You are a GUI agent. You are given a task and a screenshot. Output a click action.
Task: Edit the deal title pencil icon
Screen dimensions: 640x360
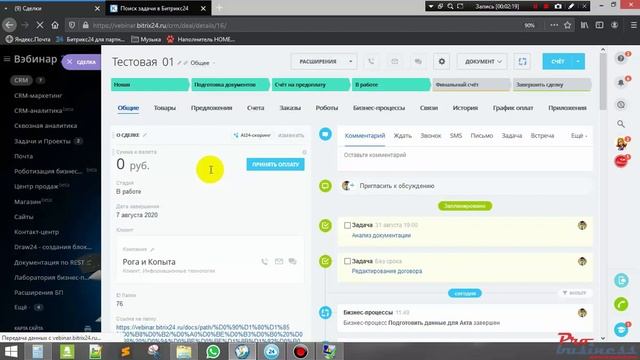179,63
